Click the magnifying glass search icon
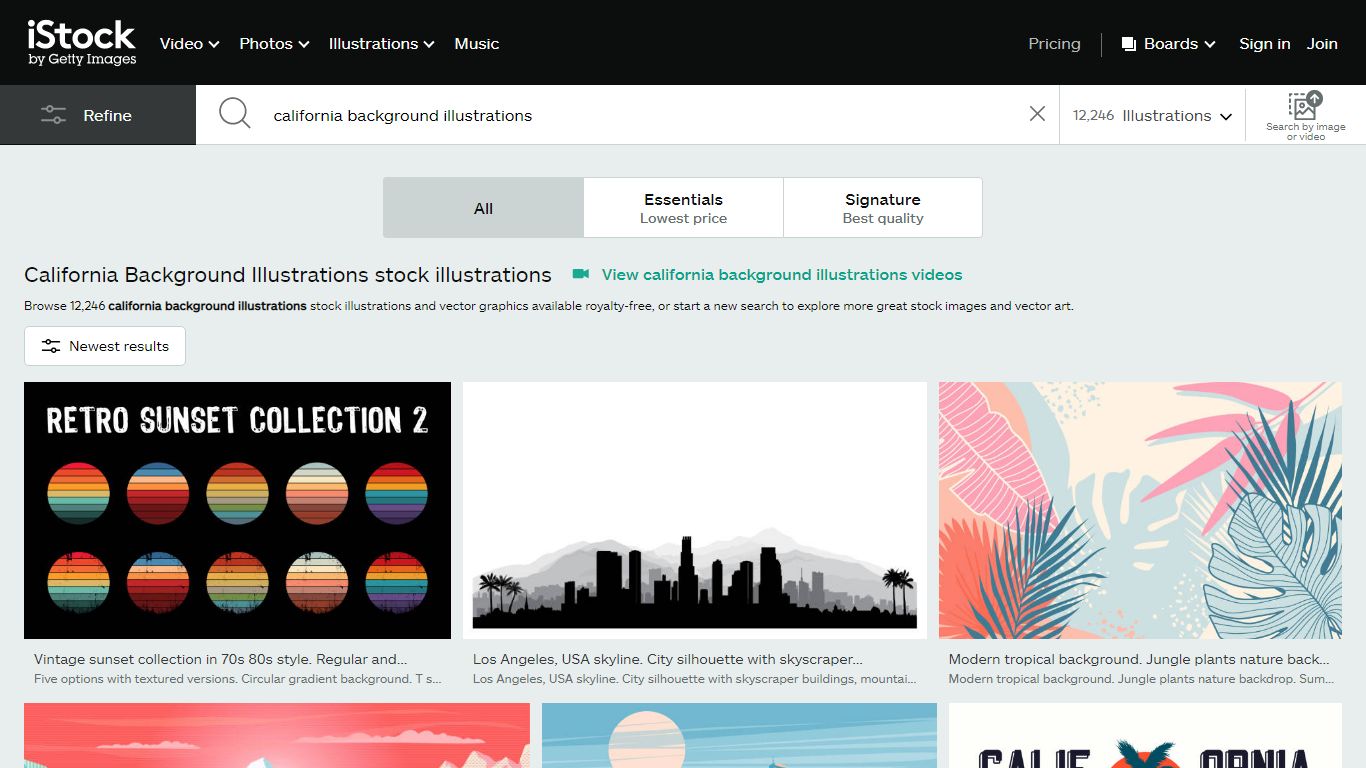This screenshot has width=1366, height=768. (x=234, y=114)
